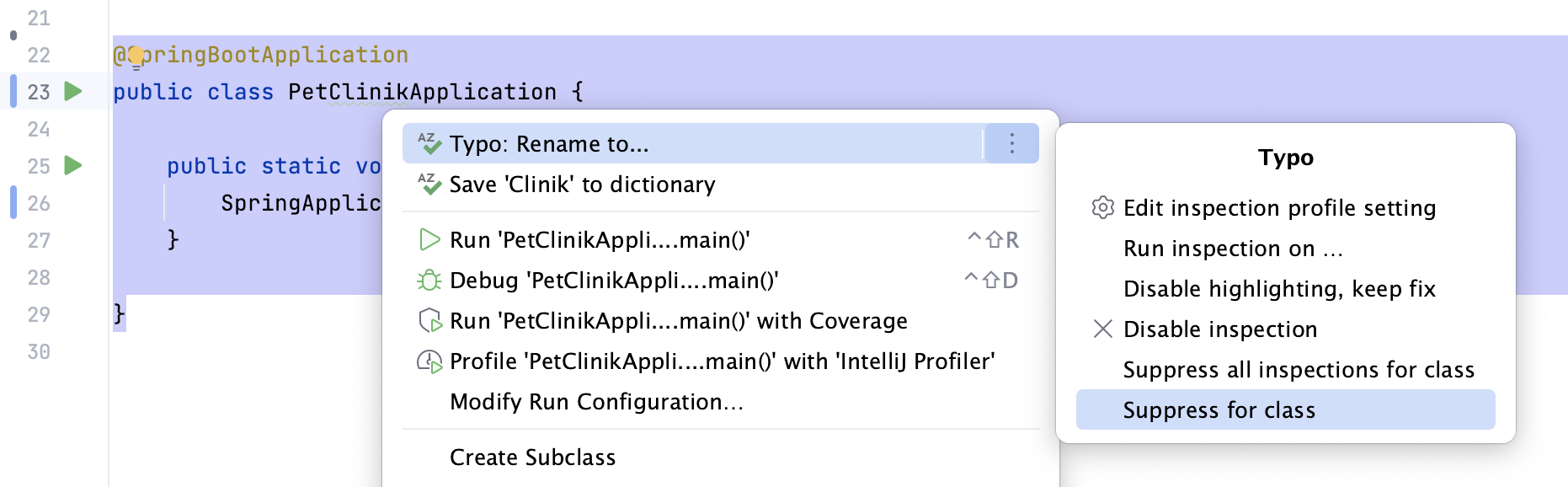
Task: Click the X icon beside Disable inspection
Action: tap(1102, 329)
